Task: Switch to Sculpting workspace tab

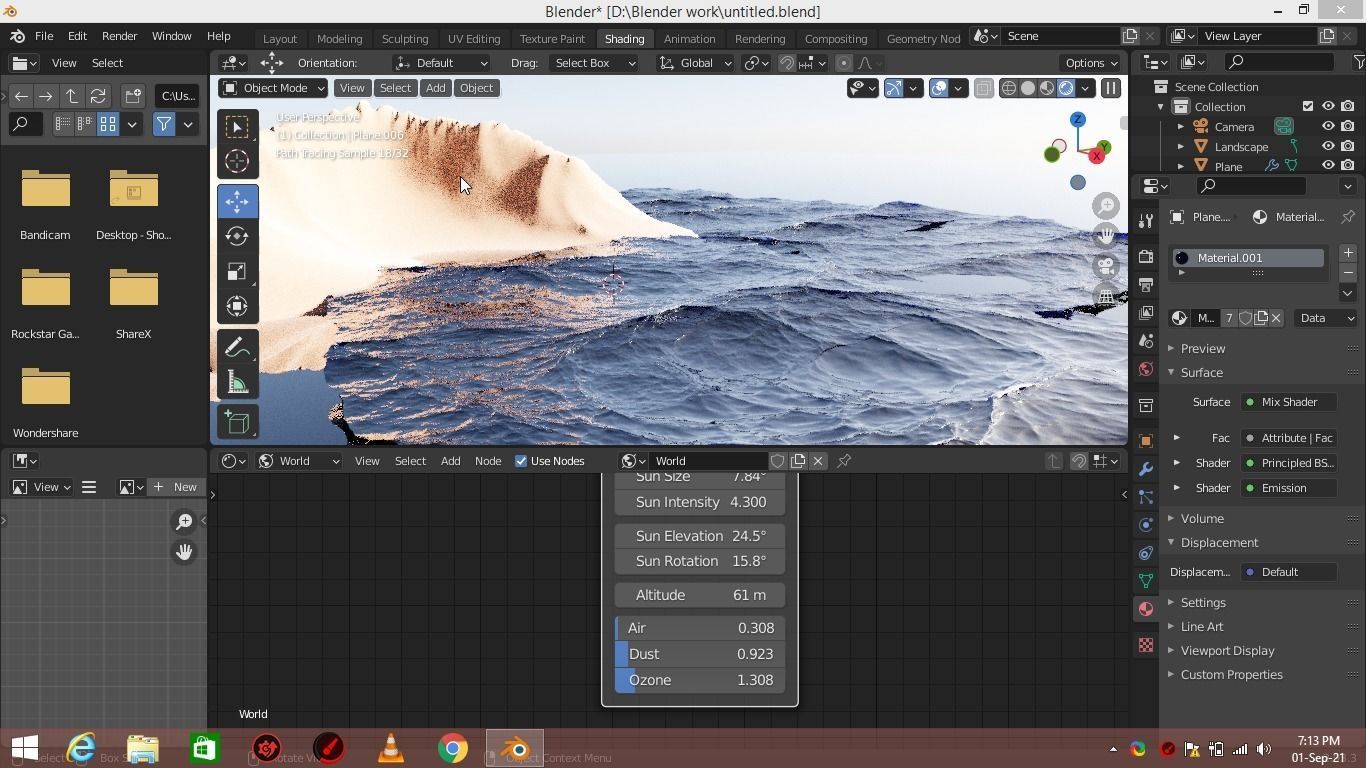Action: tap(405, 38)
